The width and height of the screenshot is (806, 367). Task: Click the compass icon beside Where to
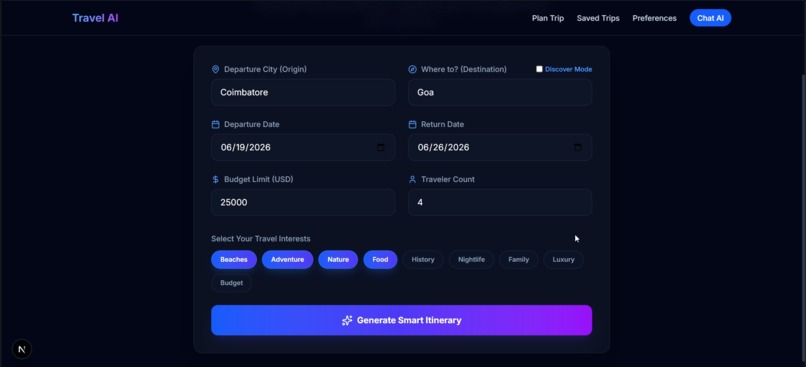coord(412,69)
